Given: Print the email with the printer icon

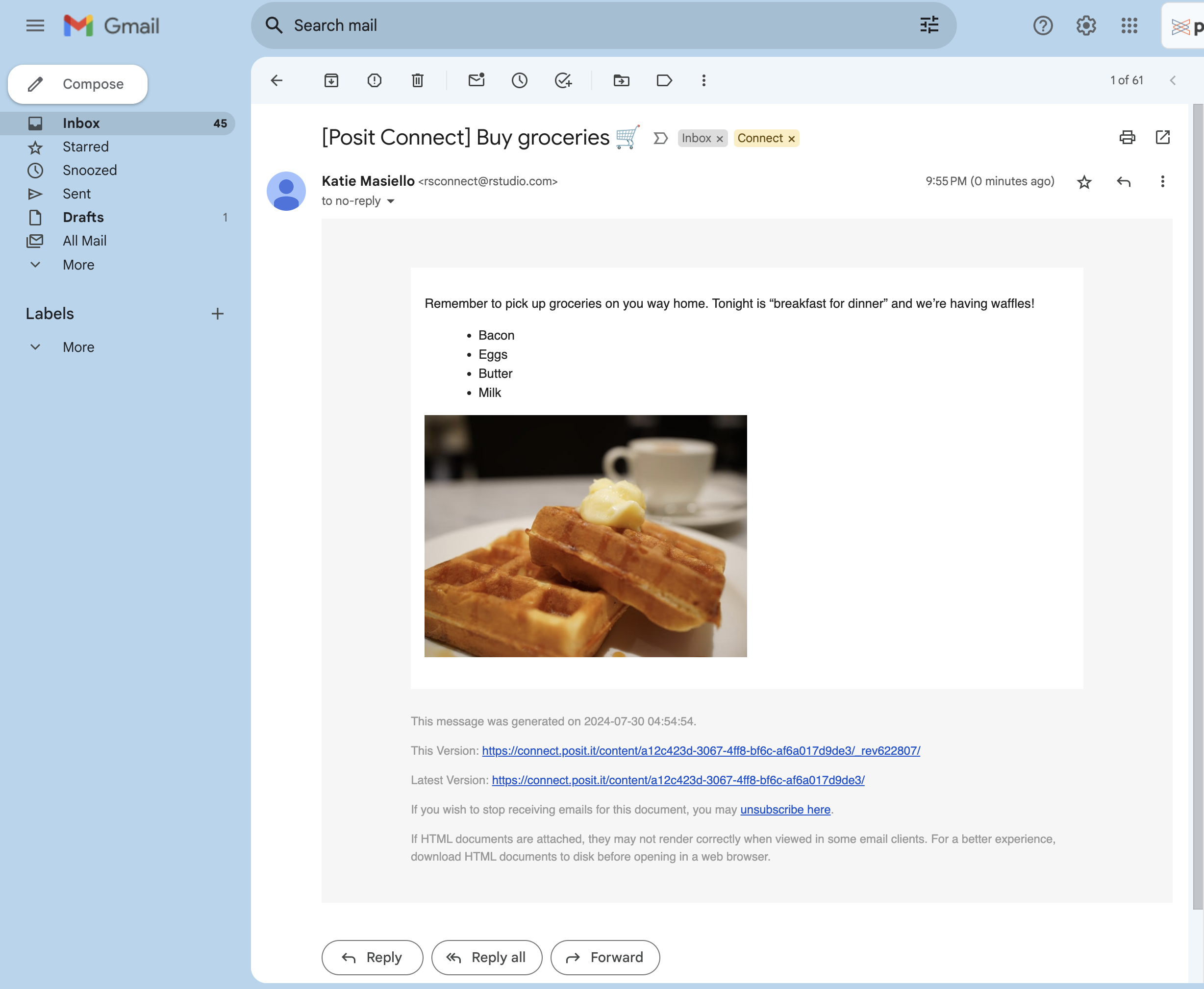Looking at the screenshot, I should [1127, 137].
